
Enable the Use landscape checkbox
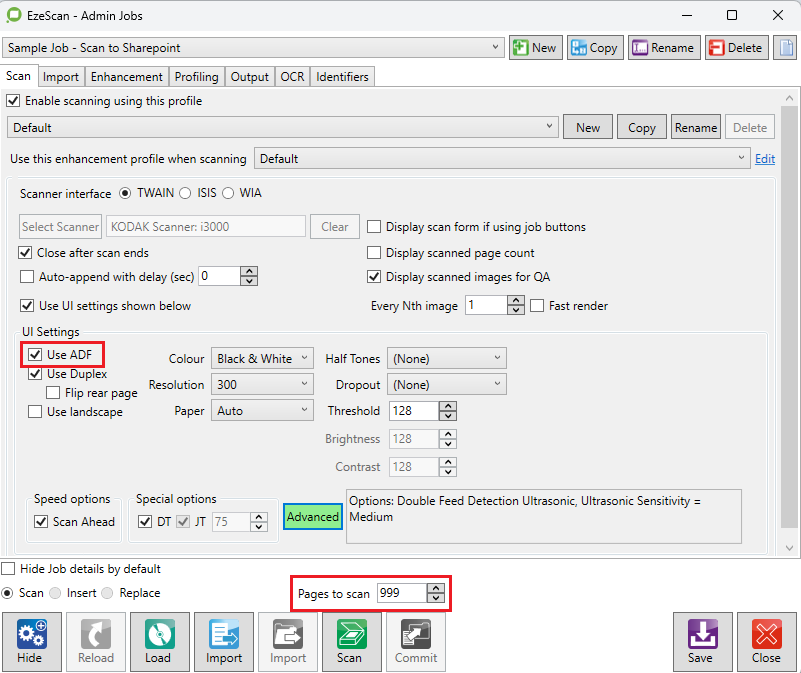(x=36, y=412)
